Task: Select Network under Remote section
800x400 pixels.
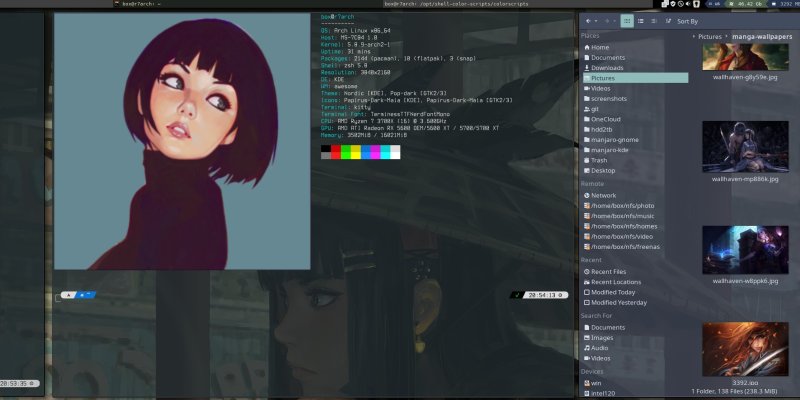Action: pyautogui.click(x=603, y=196)
